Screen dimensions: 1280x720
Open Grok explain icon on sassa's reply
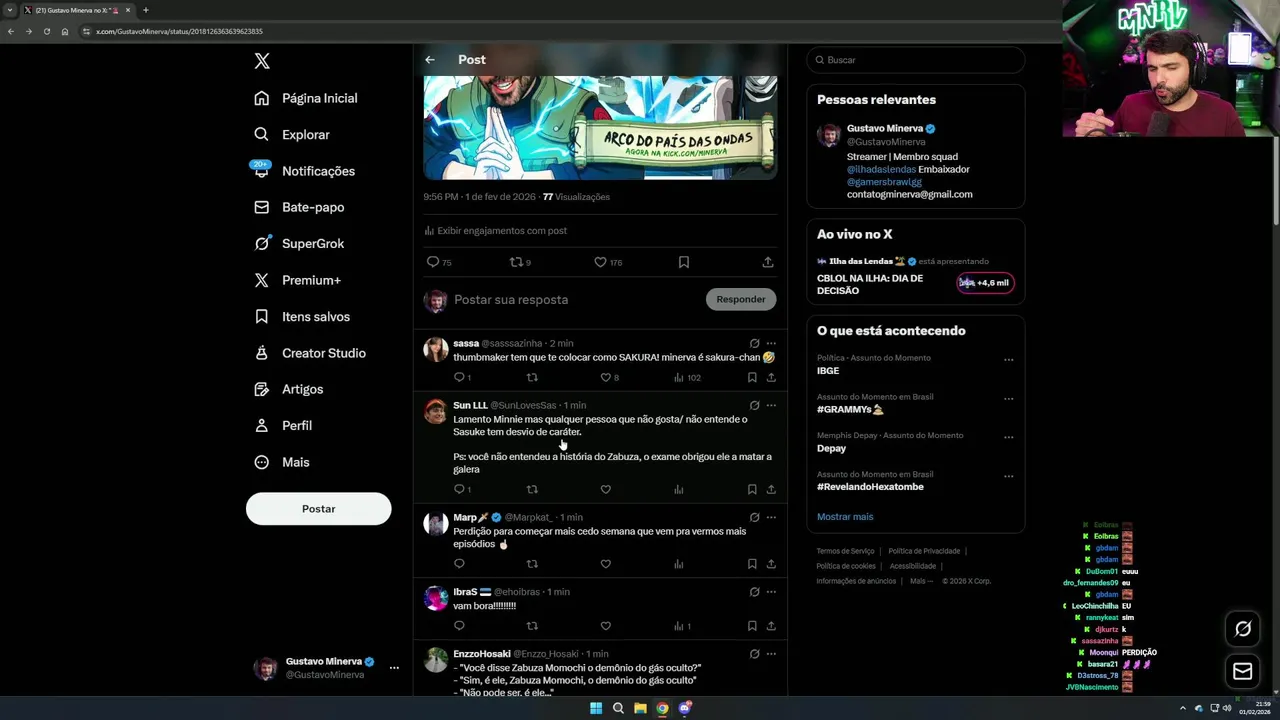(754, 343)
